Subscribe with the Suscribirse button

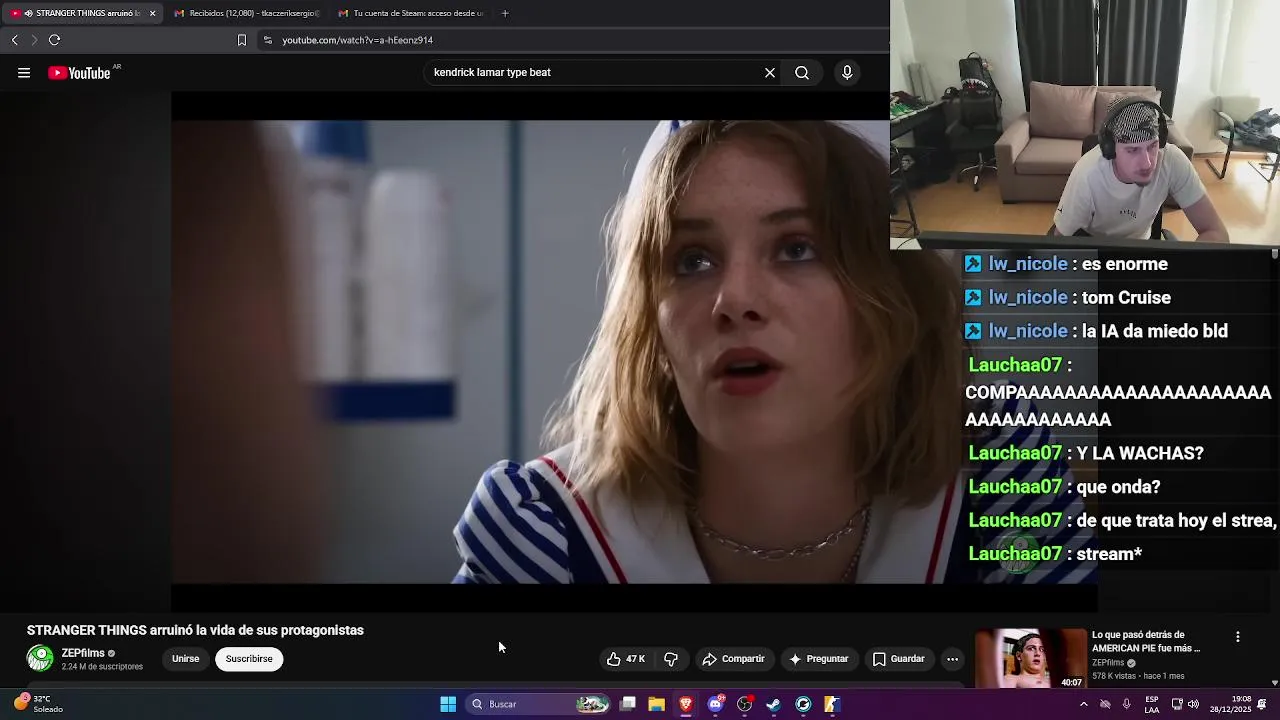click(249, 659)
